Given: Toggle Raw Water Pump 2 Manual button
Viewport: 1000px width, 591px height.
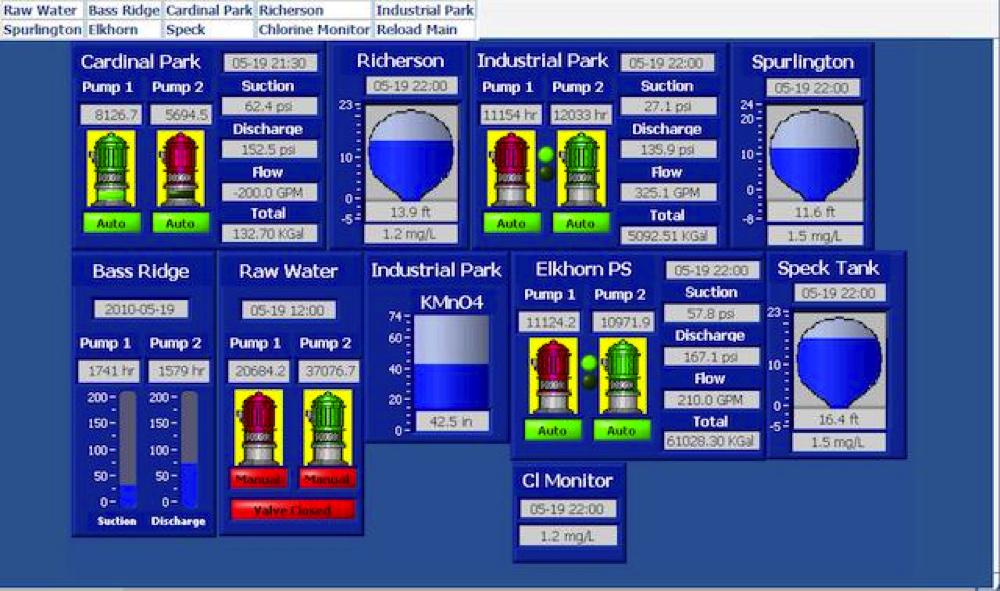Looking at the screenshot, I should point(328,478).
